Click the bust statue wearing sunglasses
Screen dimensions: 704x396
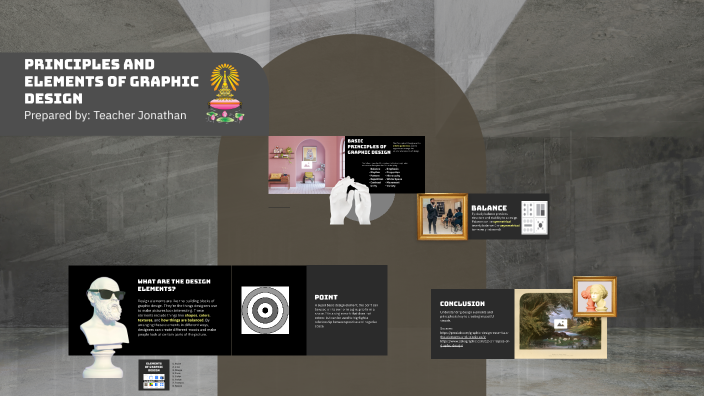tap(105, 326)
